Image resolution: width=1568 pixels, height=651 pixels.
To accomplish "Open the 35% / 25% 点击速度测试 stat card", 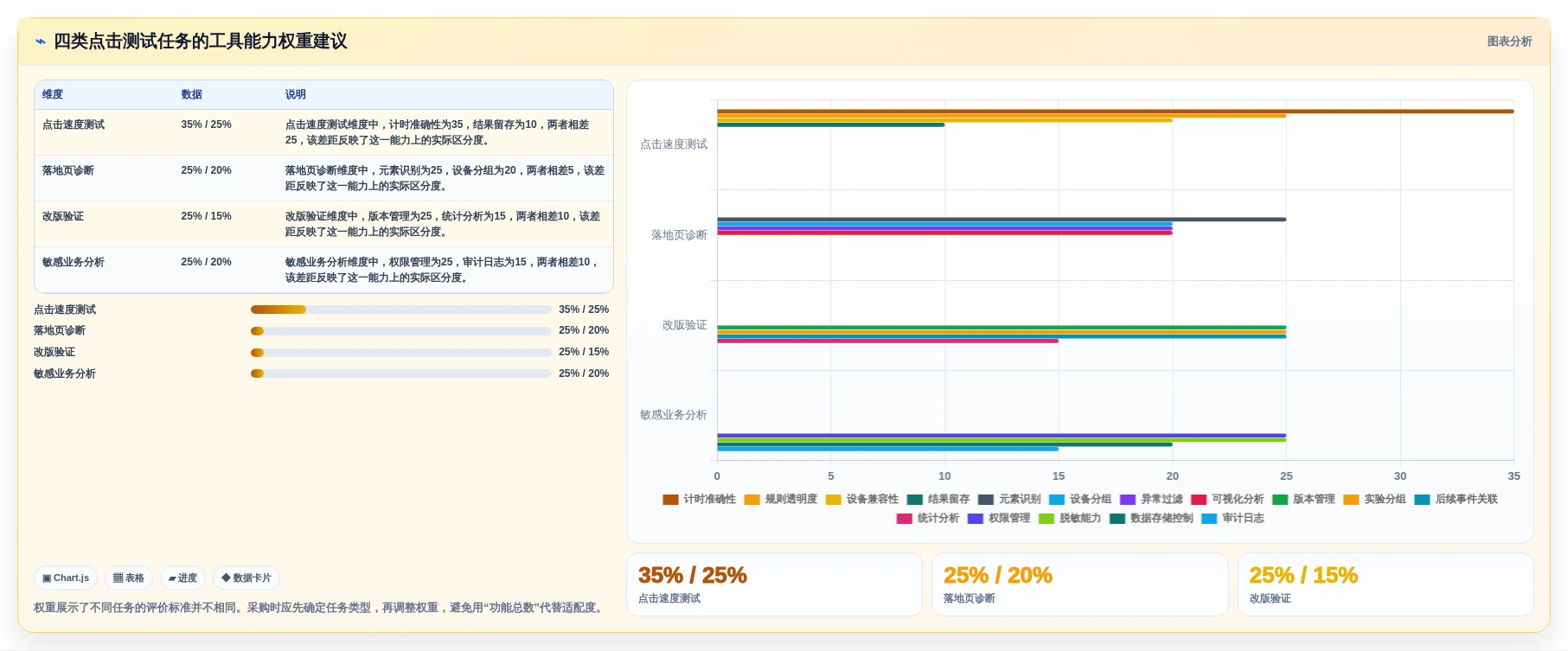I will pos(774,584).
